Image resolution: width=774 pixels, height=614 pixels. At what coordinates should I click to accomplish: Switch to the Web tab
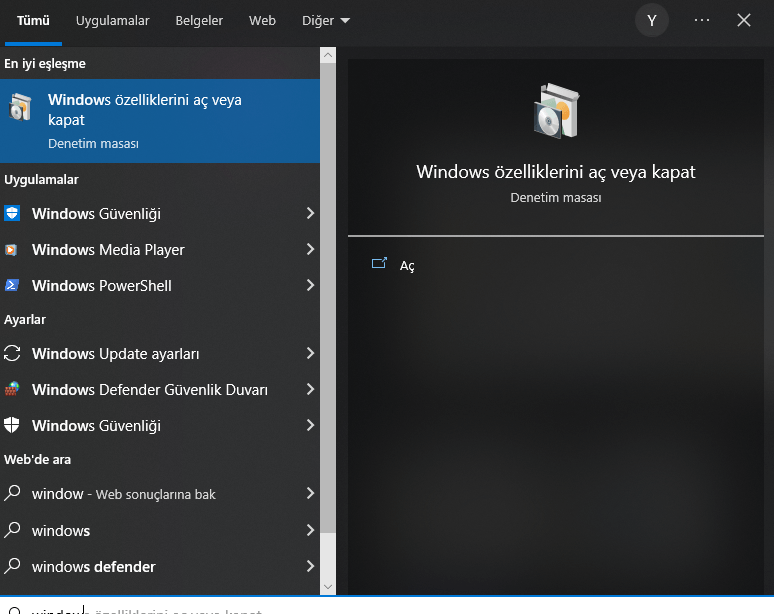(x=262, y=21)
